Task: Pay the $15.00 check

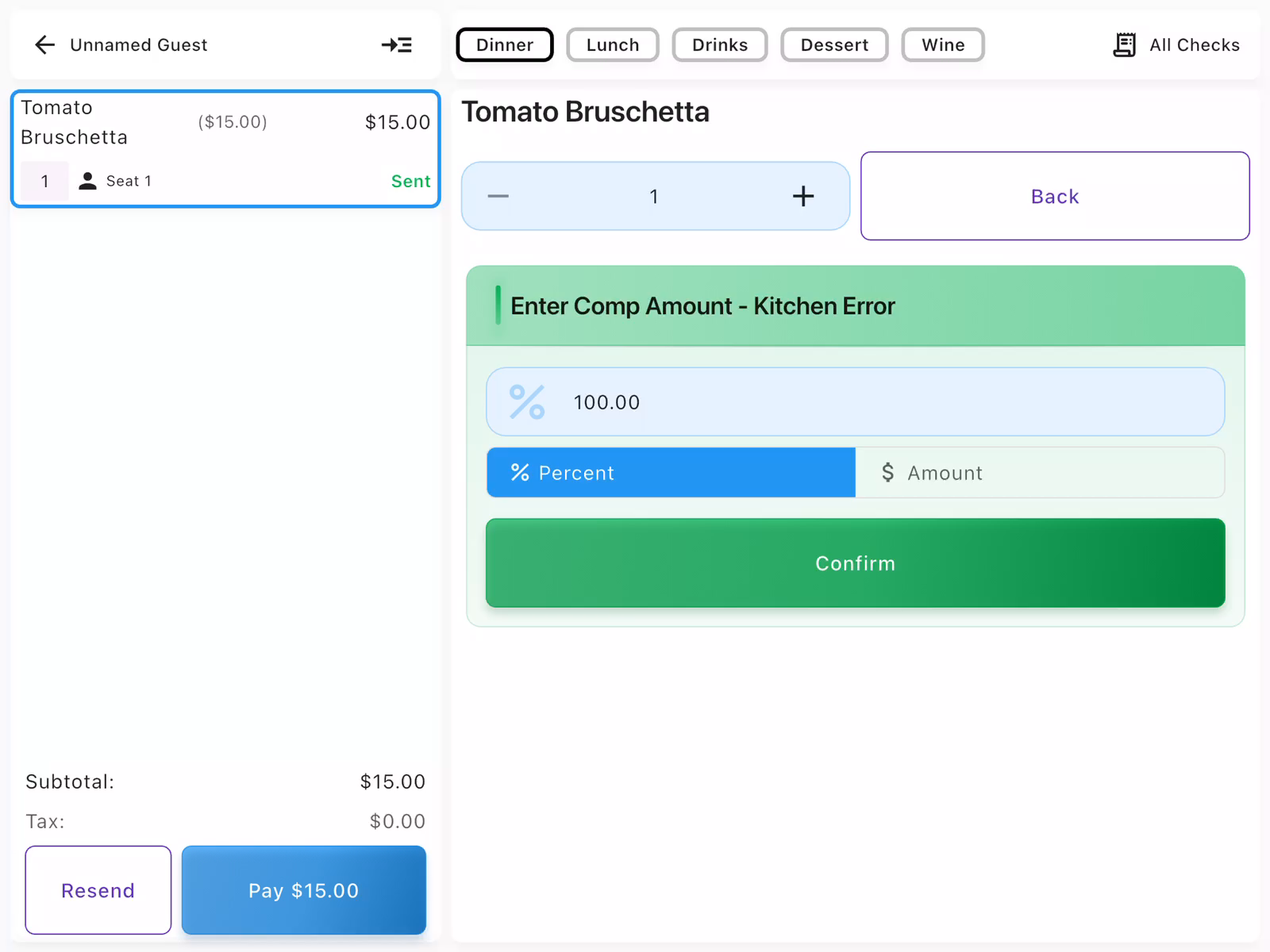Action: tap(304, 890)
